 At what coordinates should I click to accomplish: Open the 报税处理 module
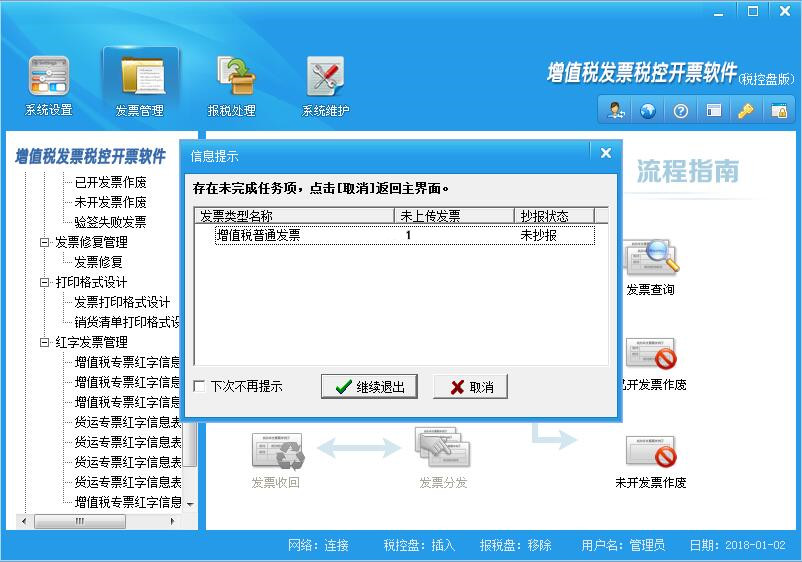[x=231, y=86]
